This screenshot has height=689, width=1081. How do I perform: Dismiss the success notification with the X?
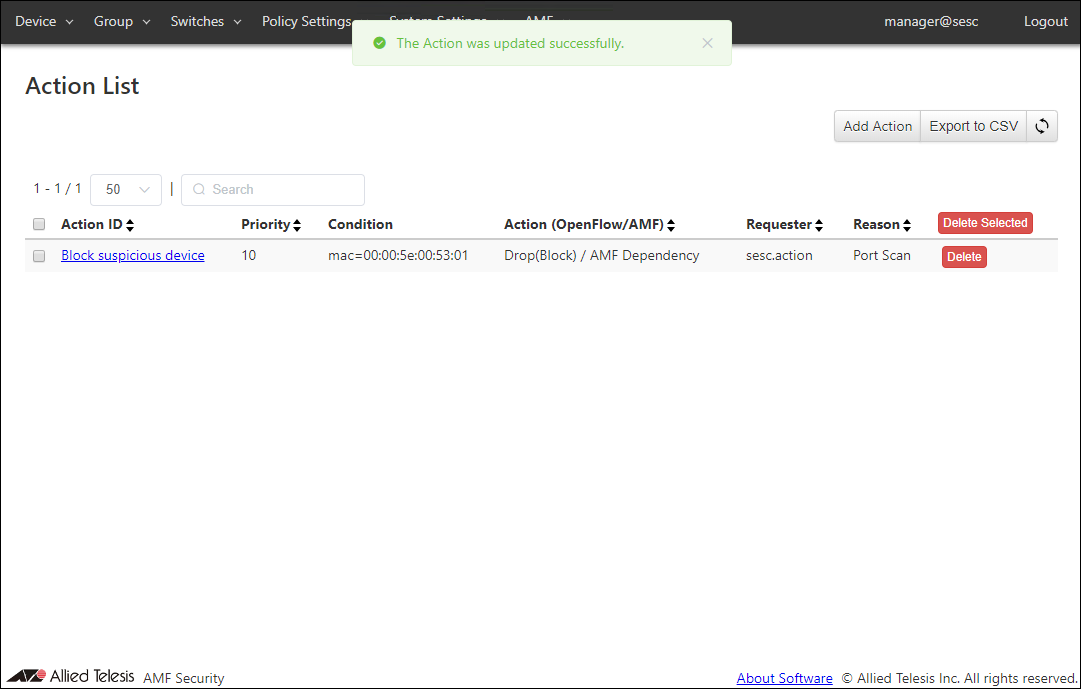point(707,43)
